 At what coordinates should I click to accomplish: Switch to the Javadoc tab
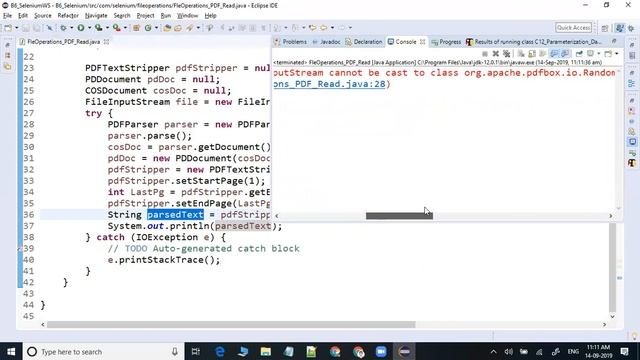326,42
